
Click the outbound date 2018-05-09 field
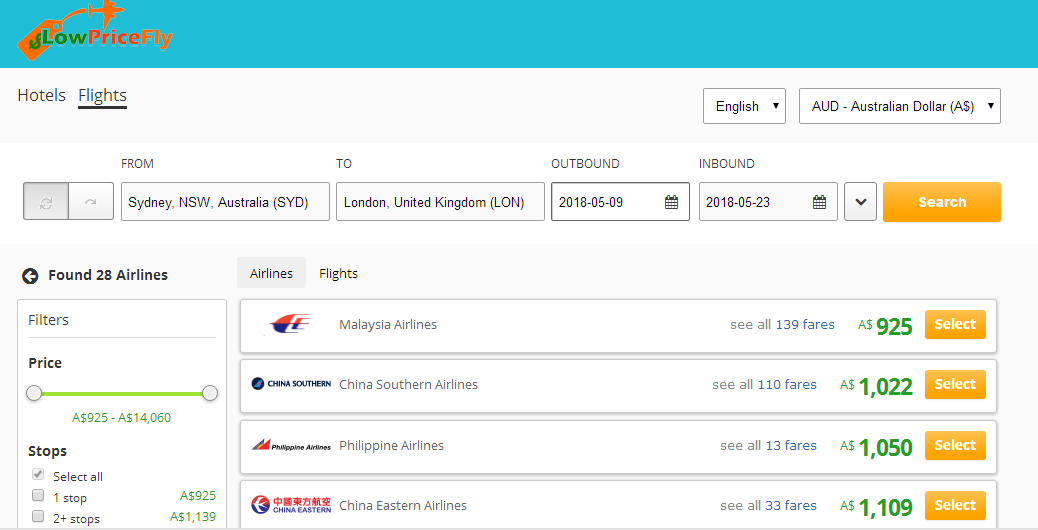[x=620, y=202]
